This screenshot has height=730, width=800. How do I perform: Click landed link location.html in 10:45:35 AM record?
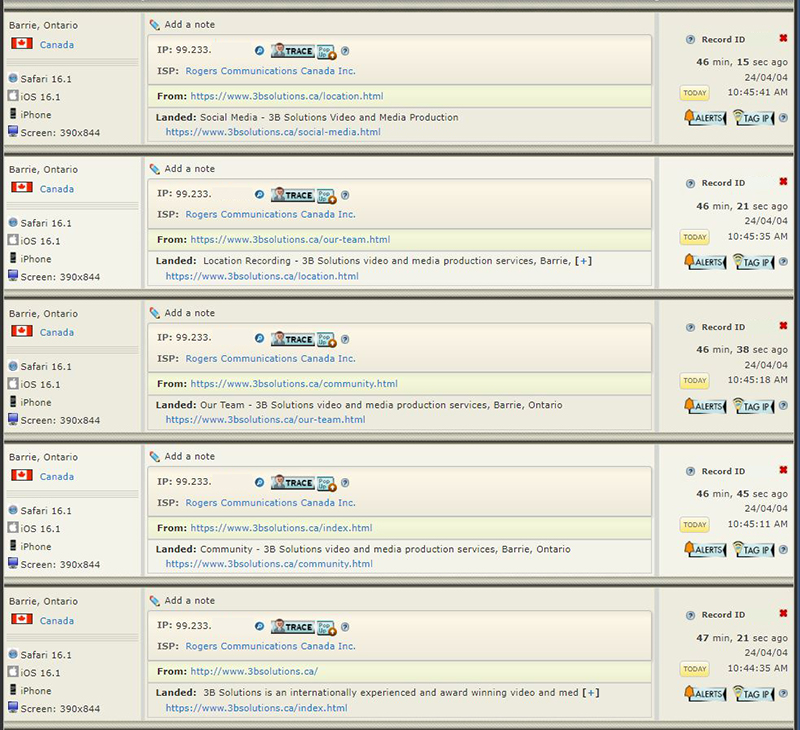click(262, 276)
